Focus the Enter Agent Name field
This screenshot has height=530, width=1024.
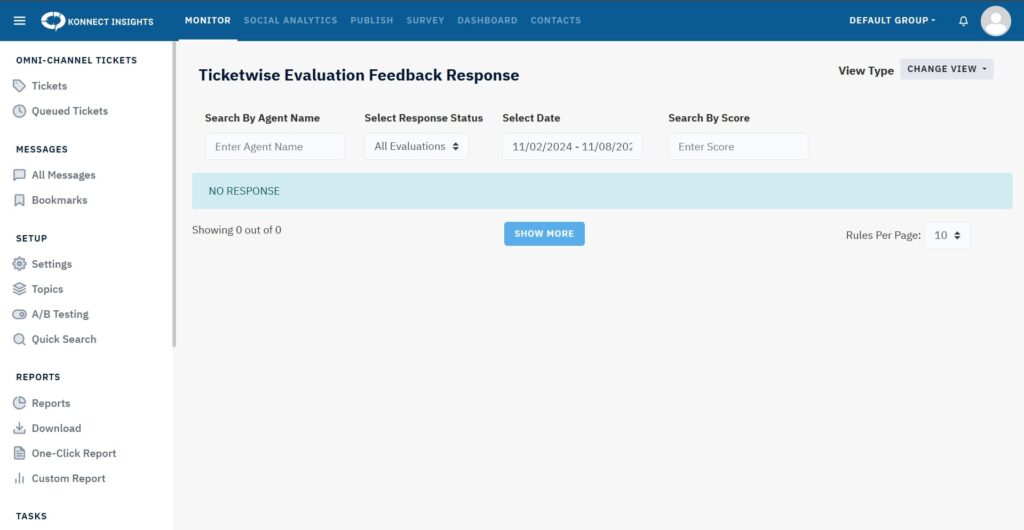274,146
